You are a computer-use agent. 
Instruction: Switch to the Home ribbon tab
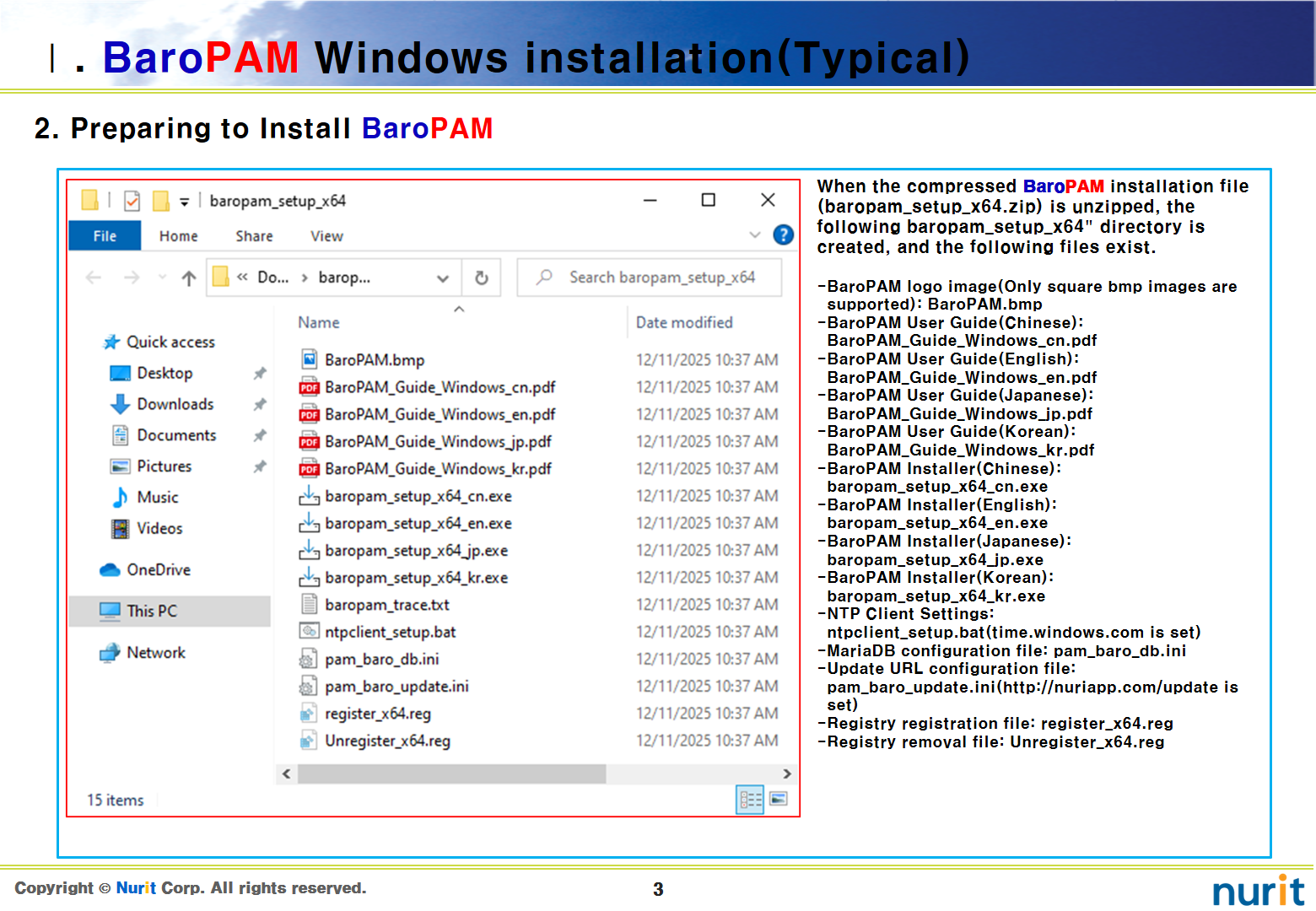coord(178,236)
